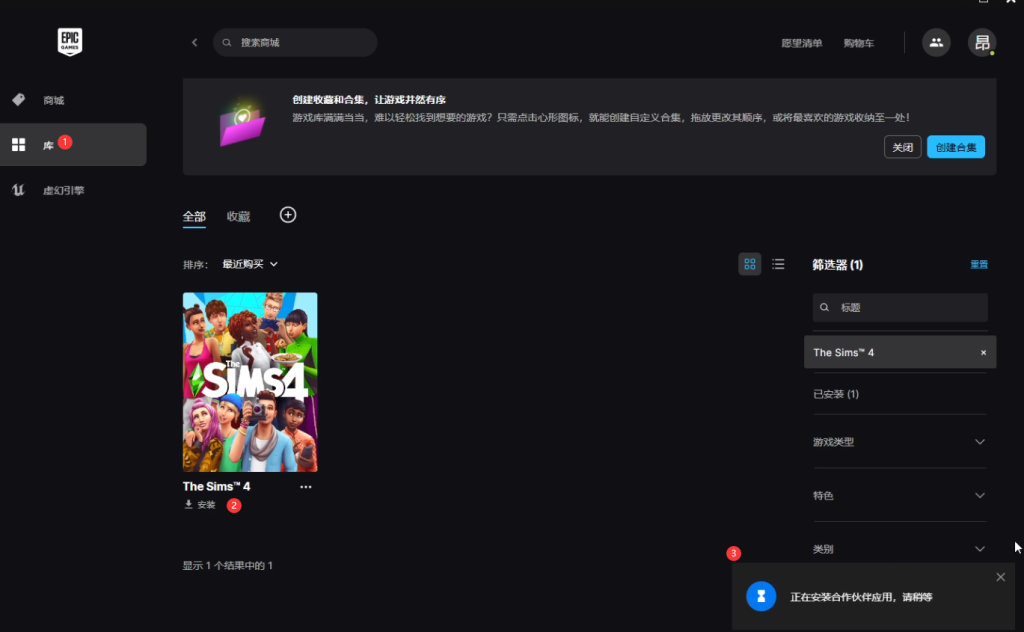Toggle the 已安装 installed filter
This screenshot has width=1024, height=632.
(836, 394)
